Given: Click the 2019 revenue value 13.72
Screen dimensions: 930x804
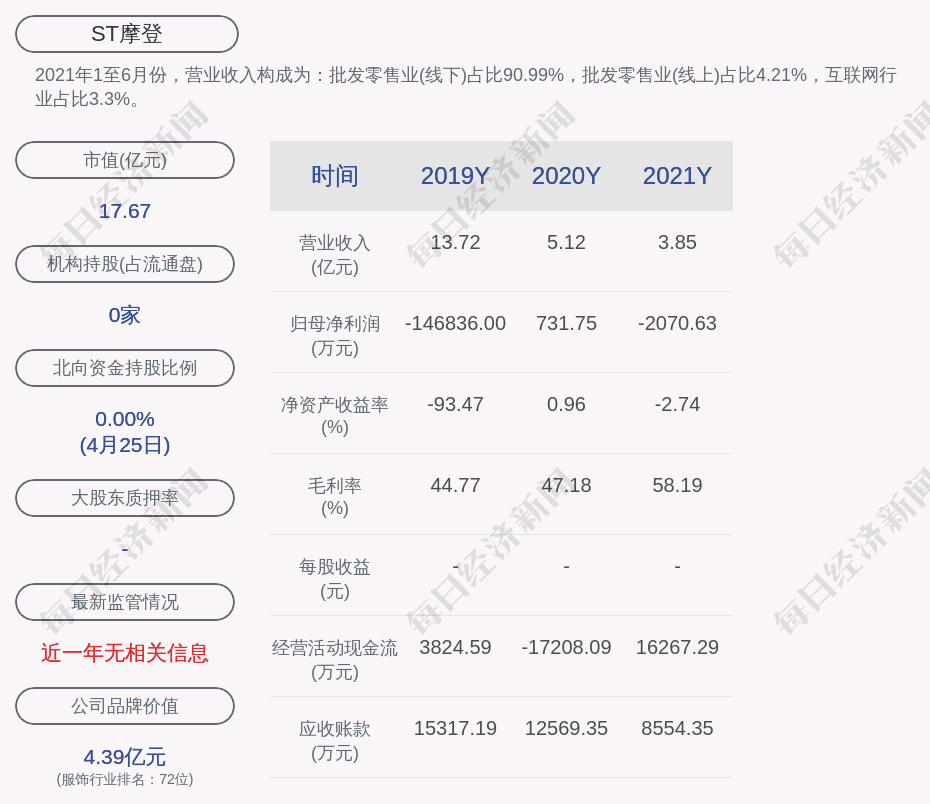Looking at the screenshot, I should tap(455, 243).
